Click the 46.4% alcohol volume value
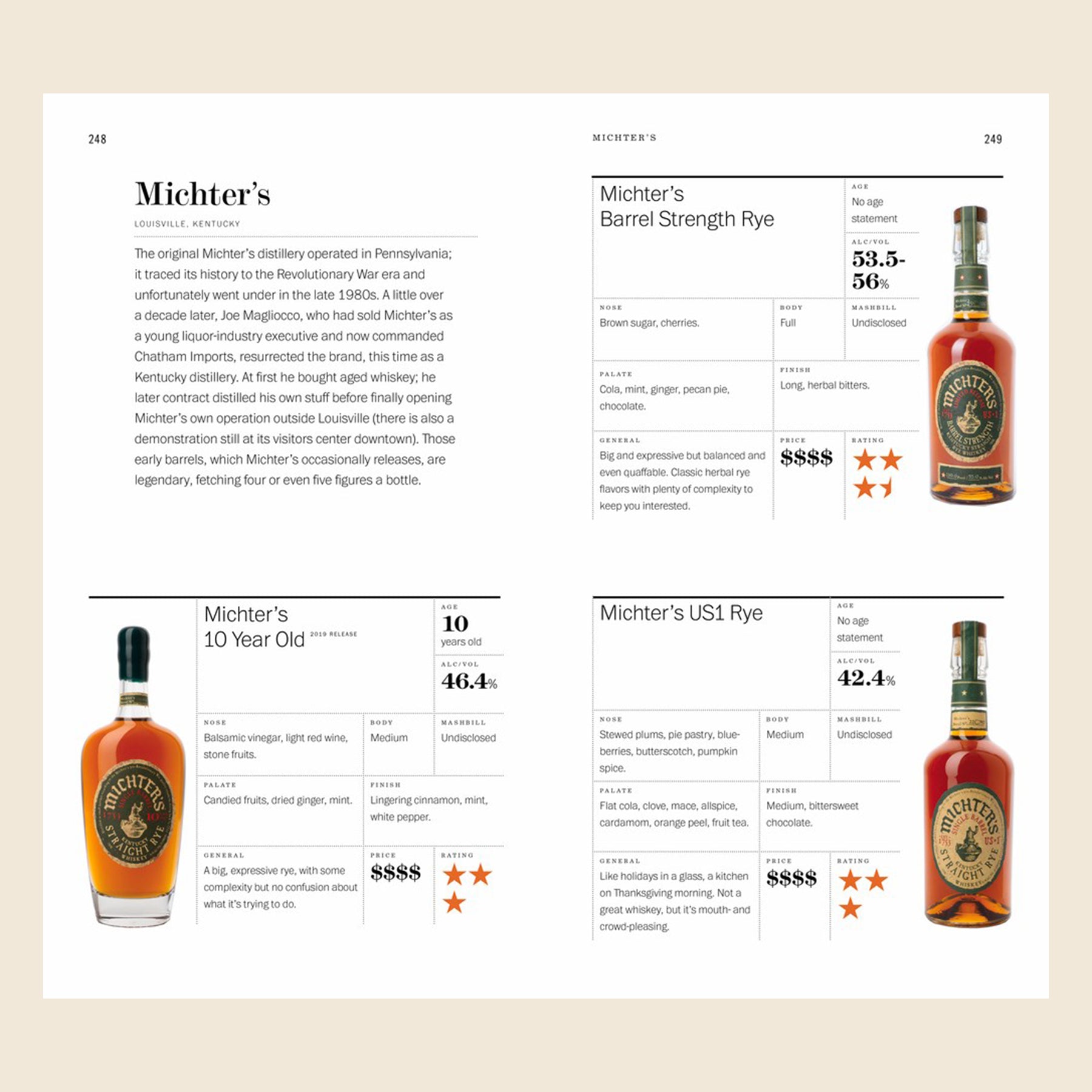Viewport: 1092px width, 1092px height. tap(470, 681)
